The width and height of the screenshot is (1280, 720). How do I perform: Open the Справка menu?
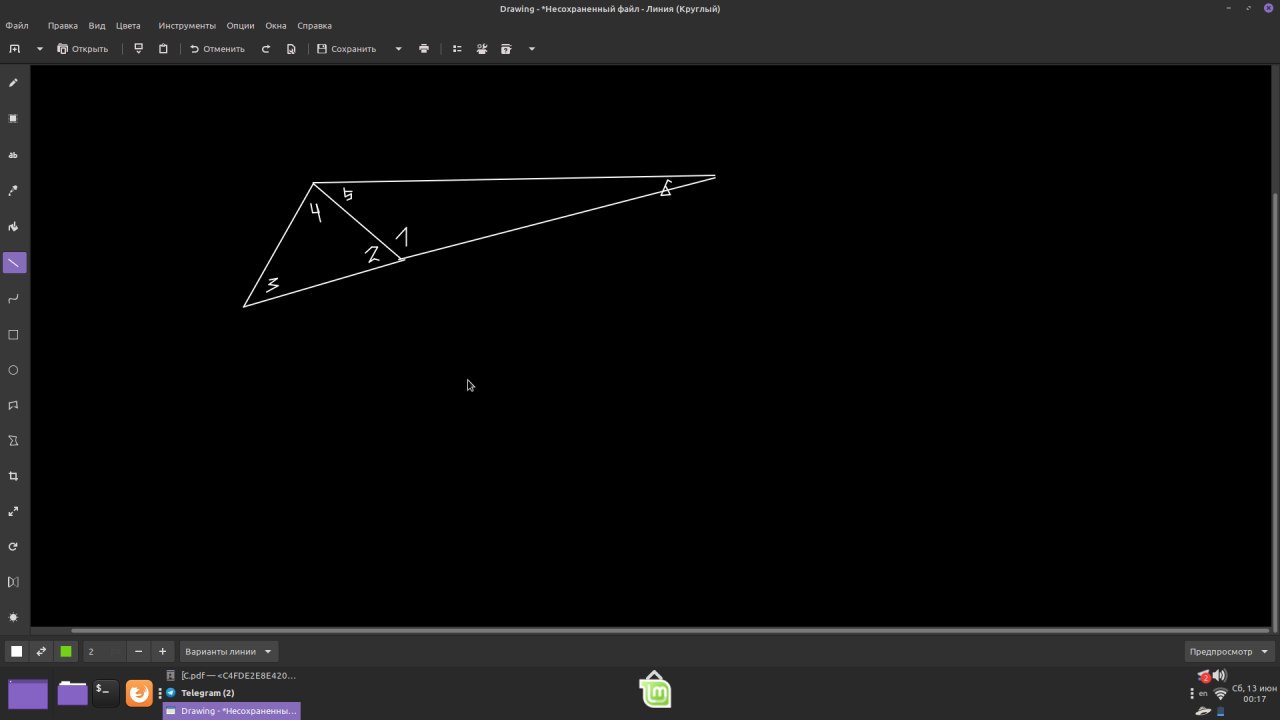pyautogui.click(x=314, y=25)
